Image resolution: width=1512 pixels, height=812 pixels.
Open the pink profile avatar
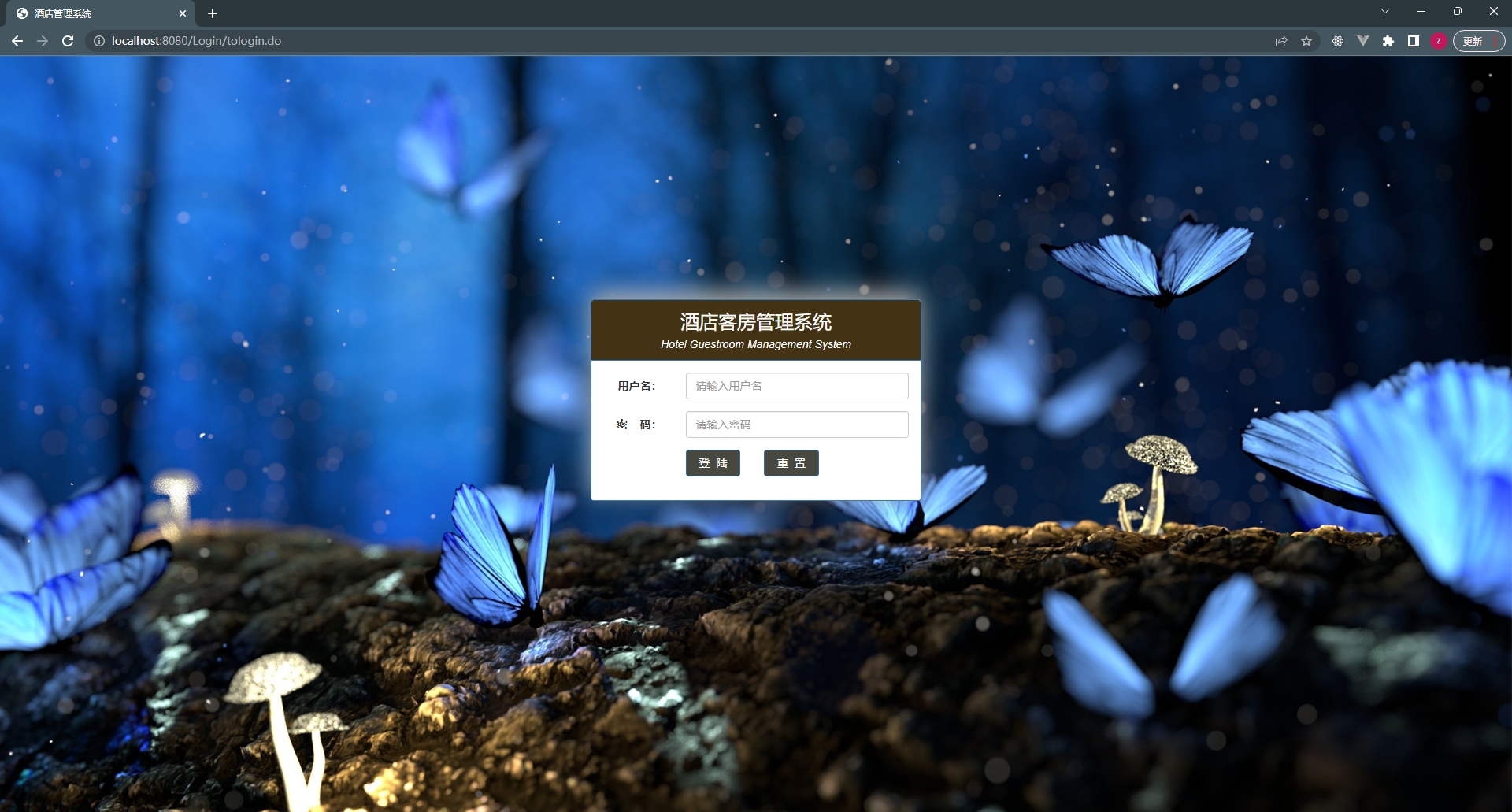[x=1439, y=41]
